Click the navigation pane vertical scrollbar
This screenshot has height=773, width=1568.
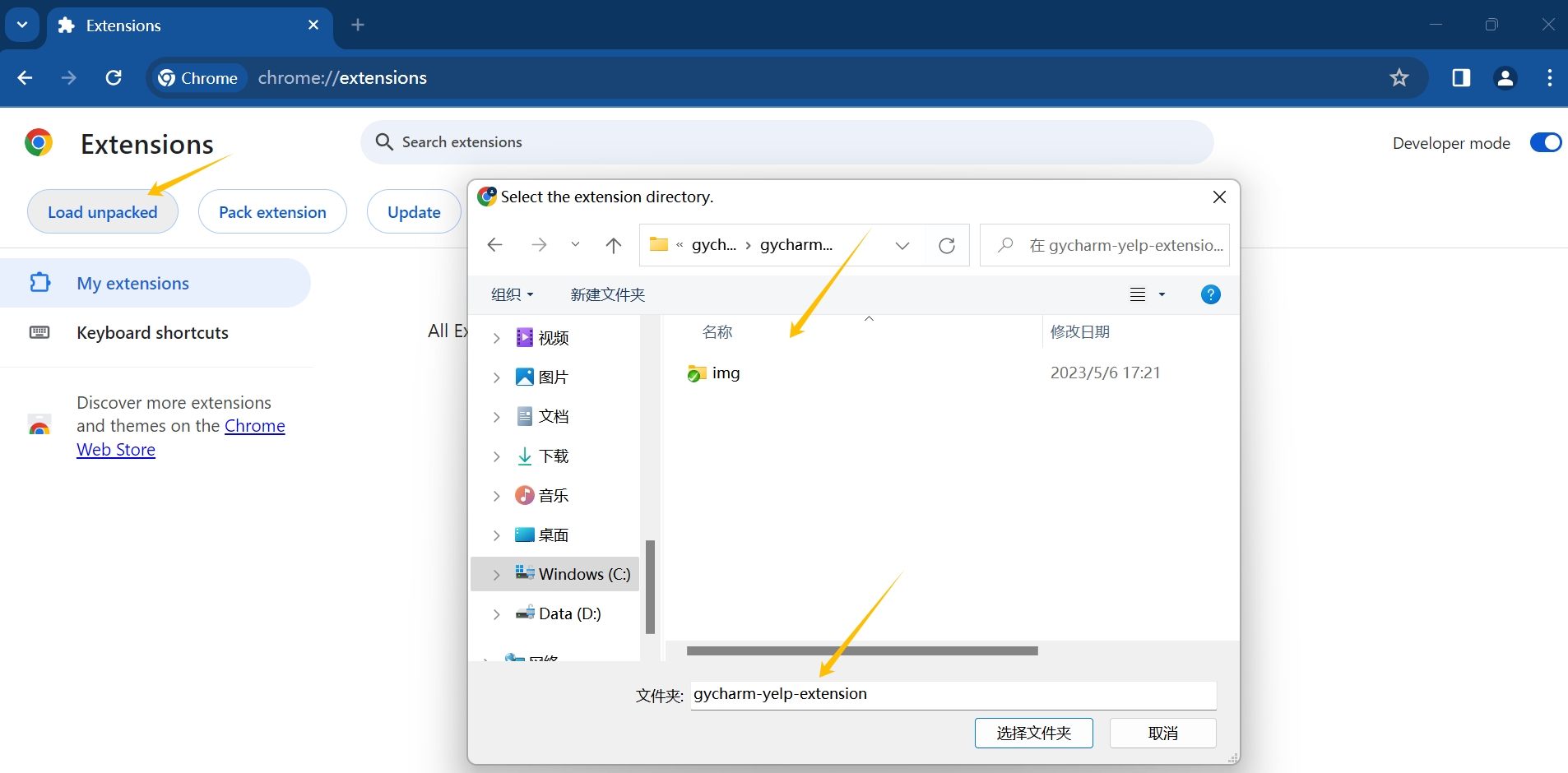pos(650,587)
